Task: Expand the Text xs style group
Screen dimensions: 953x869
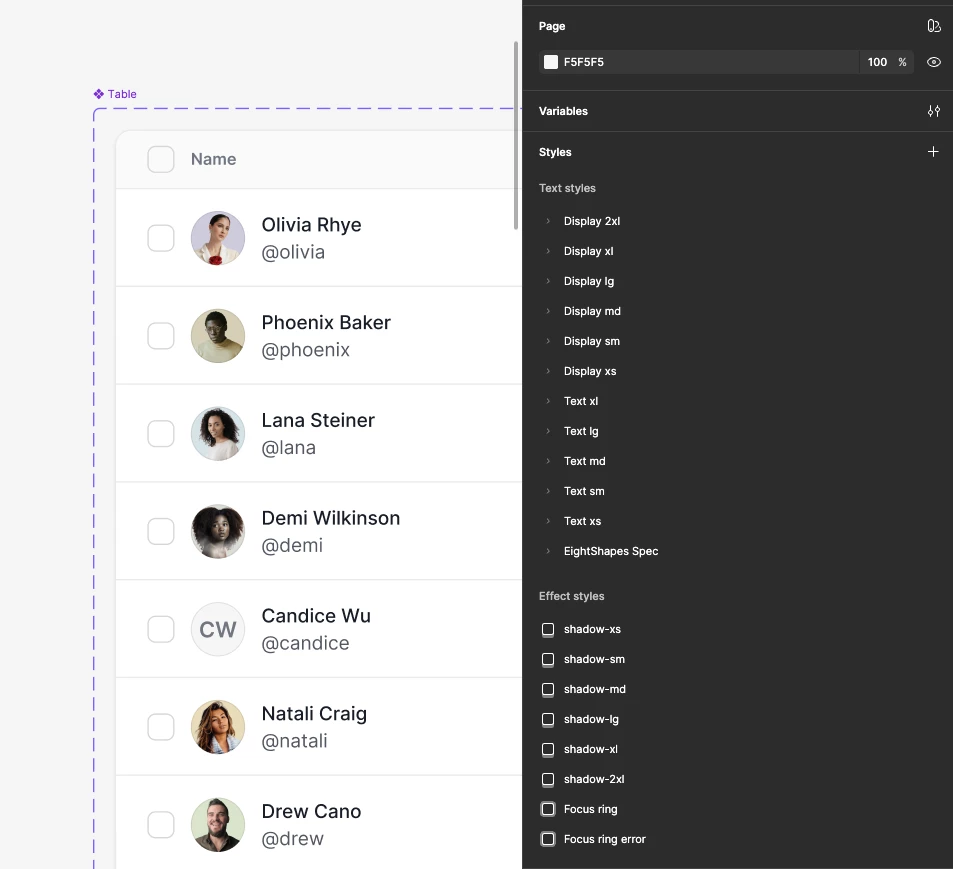Action: pos(548,521)
